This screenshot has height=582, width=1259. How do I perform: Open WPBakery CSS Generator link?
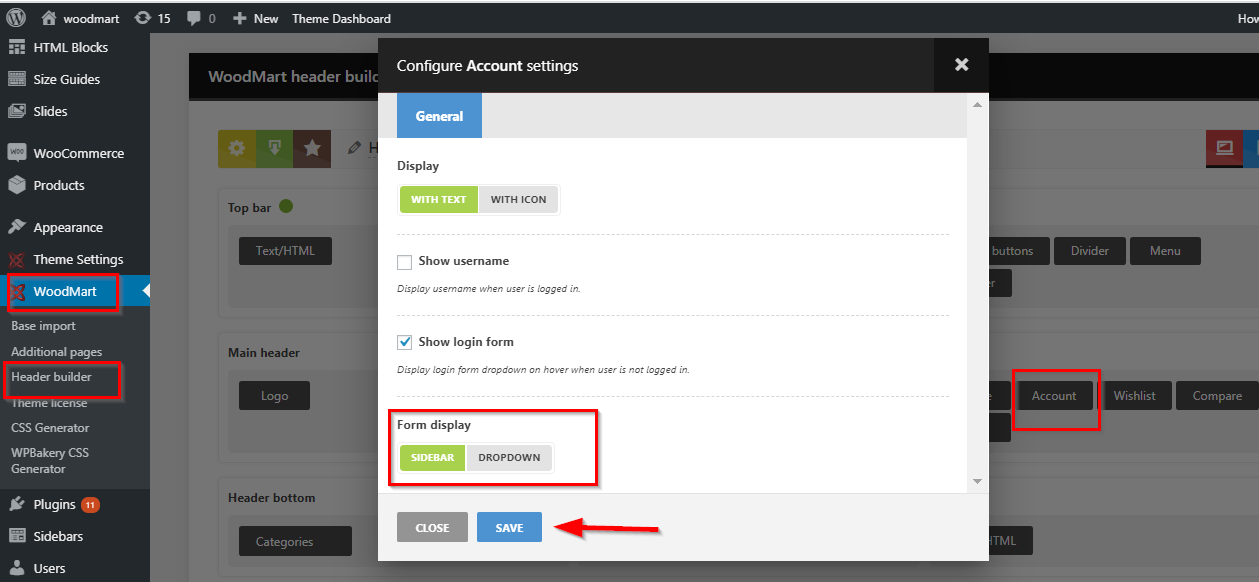tap(50, 460)
